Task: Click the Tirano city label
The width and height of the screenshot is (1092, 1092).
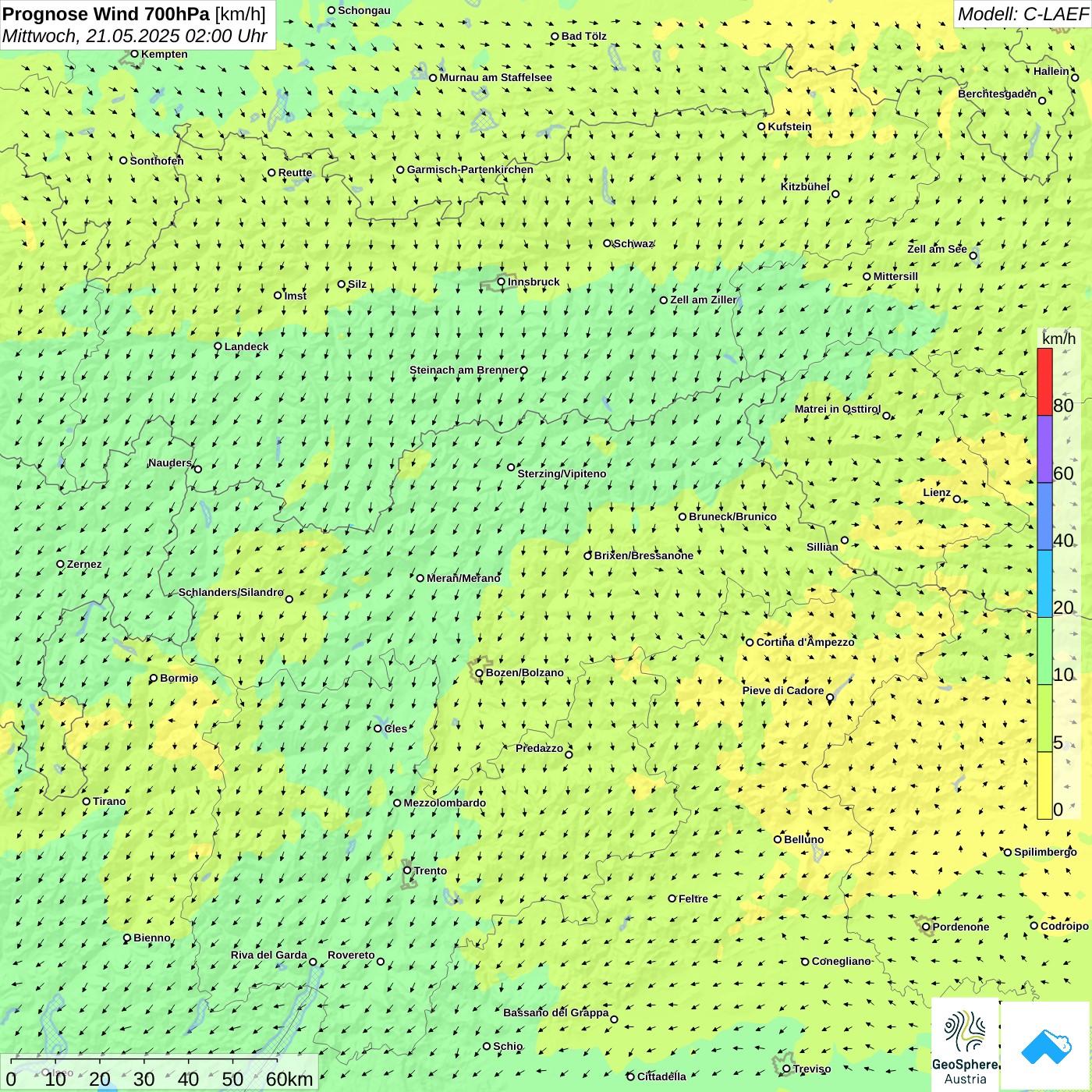Action: coord(109,801)
